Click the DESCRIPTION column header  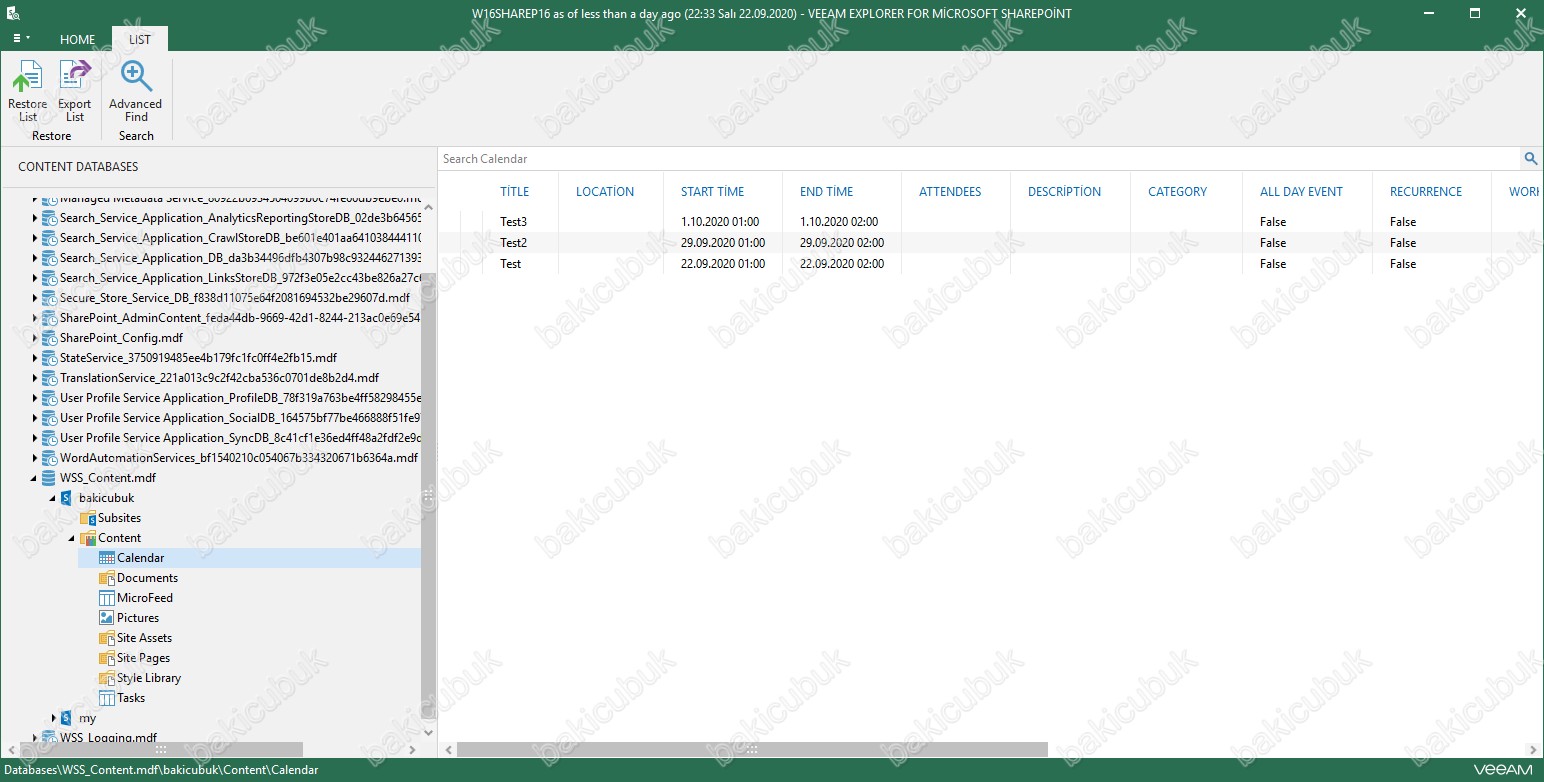1064,191
